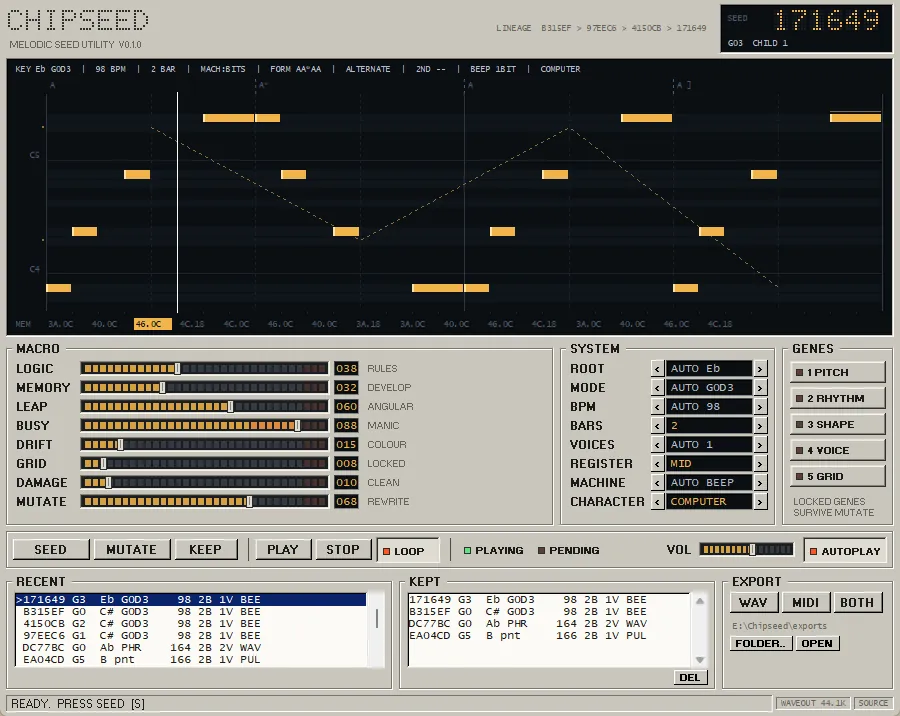Select kept seed DC77BC
900x716 pixels.
[x=549, y=624]
